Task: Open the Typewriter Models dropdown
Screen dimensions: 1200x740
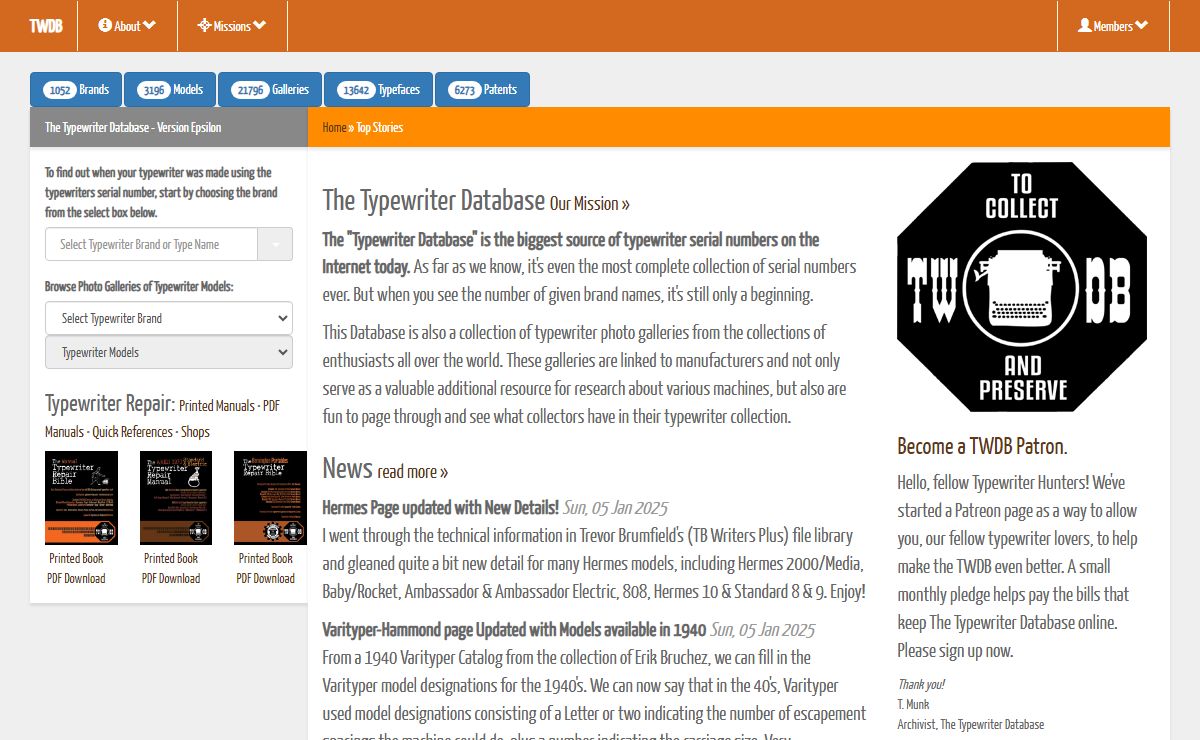Action: coord(169,352)
